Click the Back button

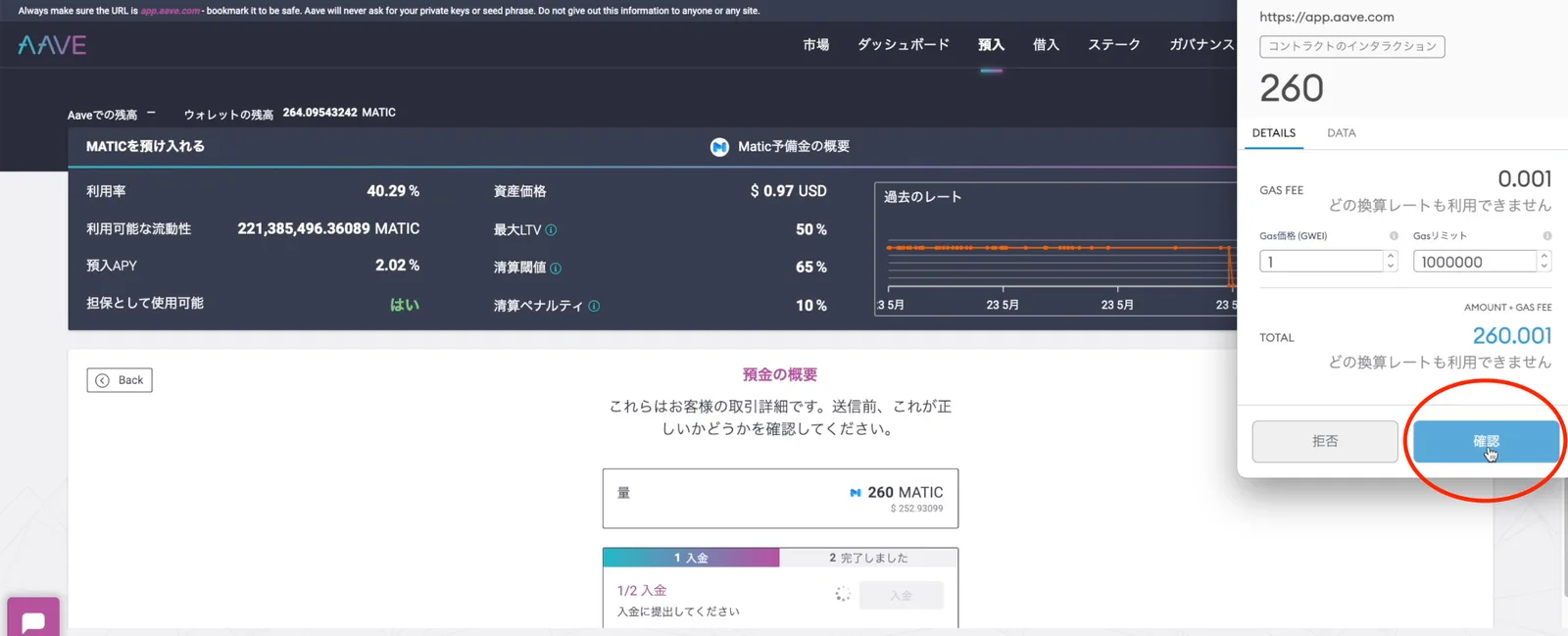click(x=120, y=380)
